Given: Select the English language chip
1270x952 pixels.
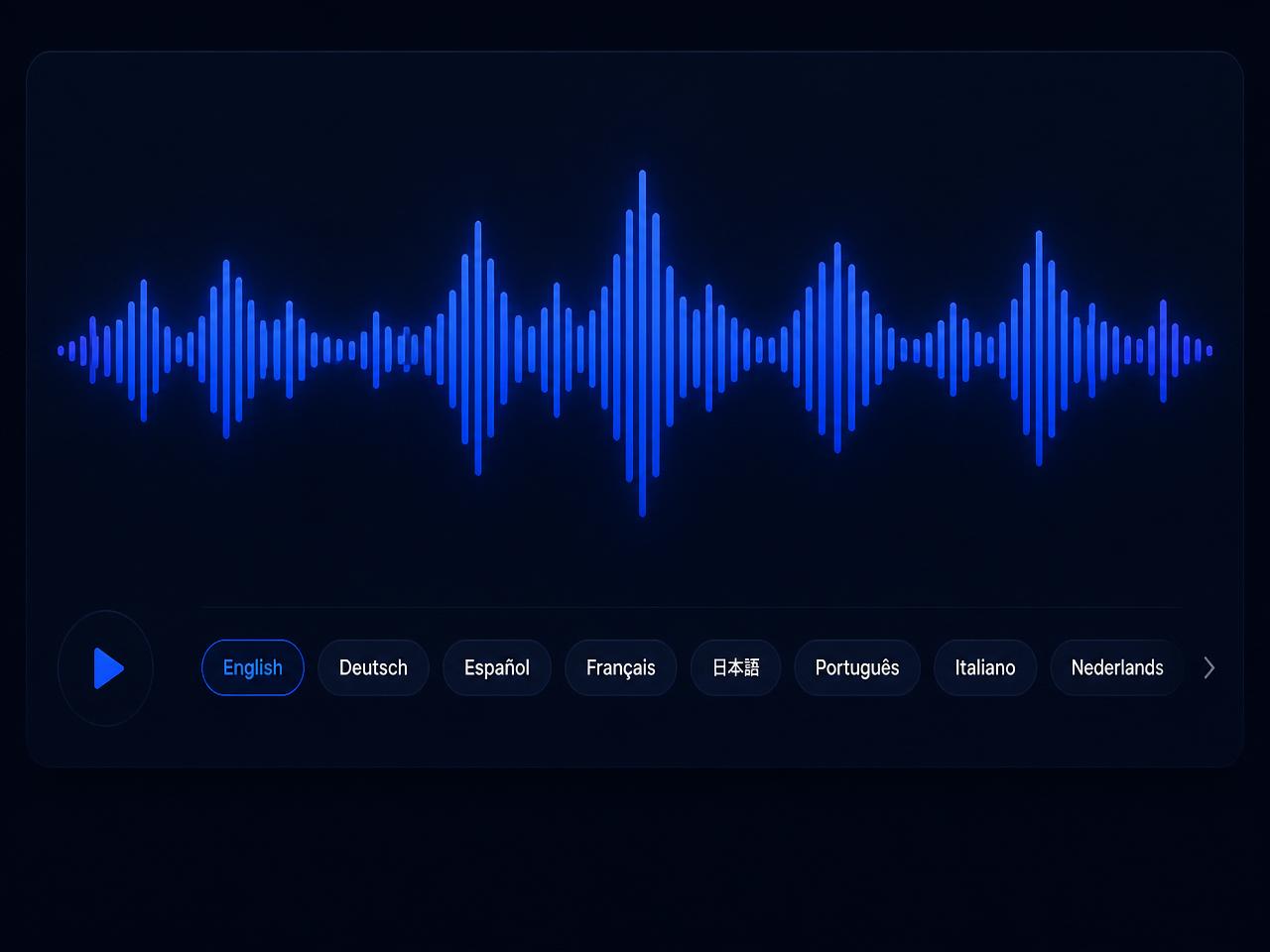Looking at the screenshot, I should tap(253, 667).
